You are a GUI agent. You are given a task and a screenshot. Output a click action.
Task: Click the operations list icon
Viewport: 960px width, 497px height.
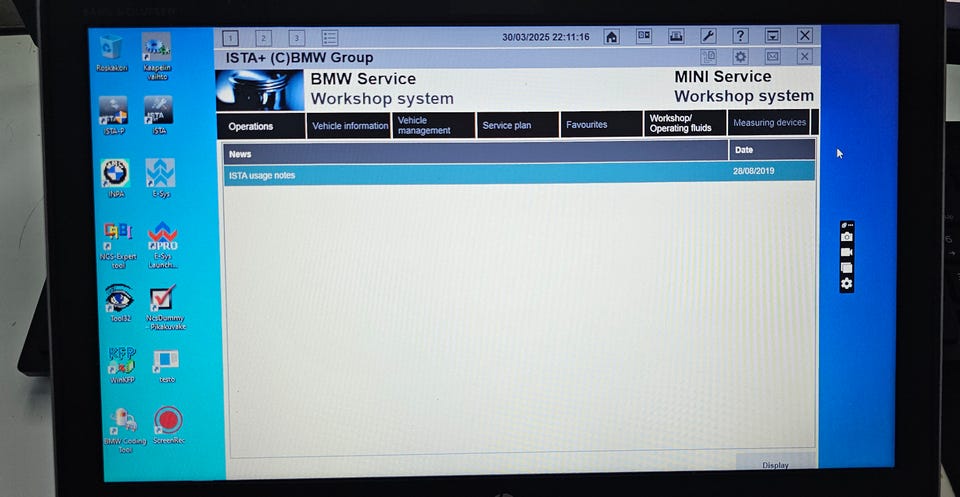[x=330, y=38]
